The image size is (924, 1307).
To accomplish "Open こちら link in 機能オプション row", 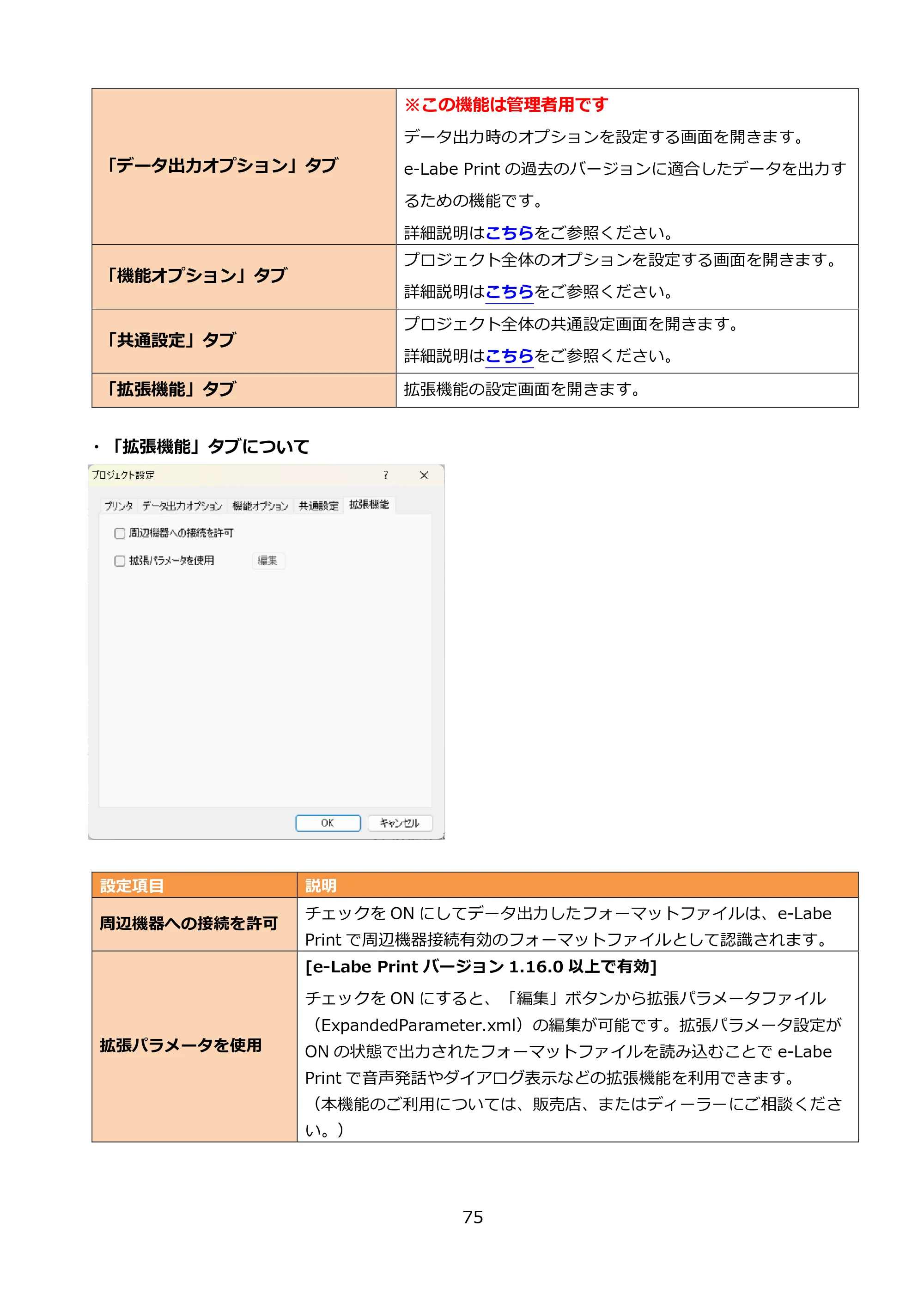I will (509, 292).
